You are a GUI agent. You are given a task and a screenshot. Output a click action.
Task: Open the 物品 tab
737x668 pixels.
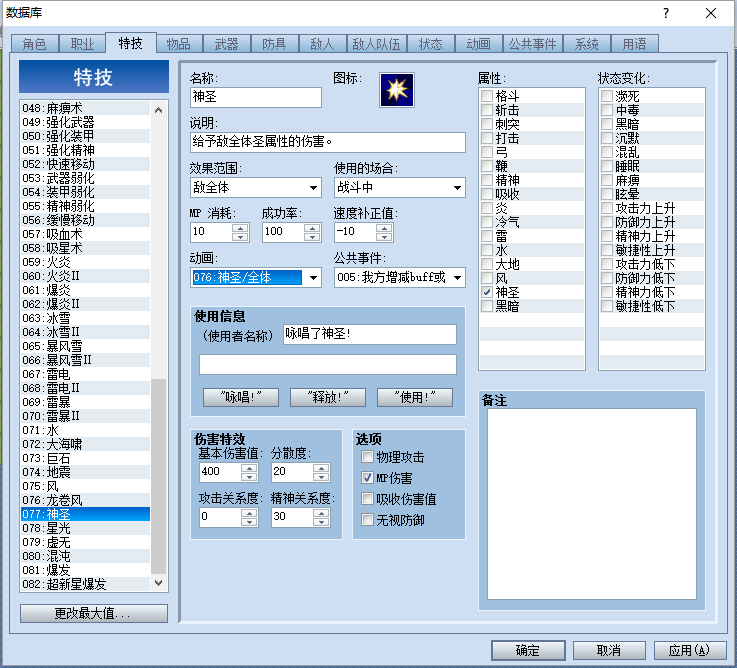click(x=179, y=44)
